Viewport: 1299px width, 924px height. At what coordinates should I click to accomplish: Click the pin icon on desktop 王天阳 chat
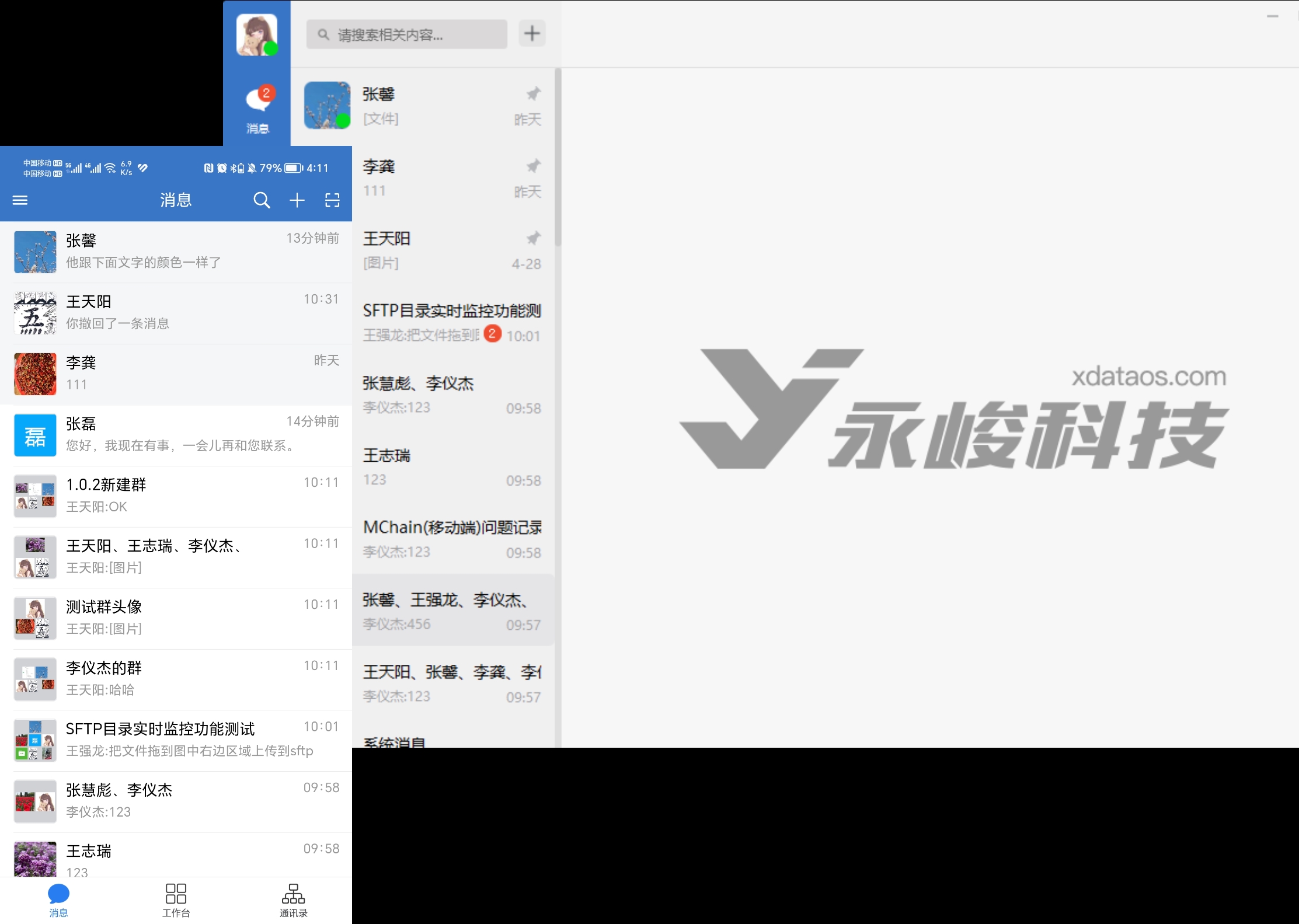[x=533, y=238]
